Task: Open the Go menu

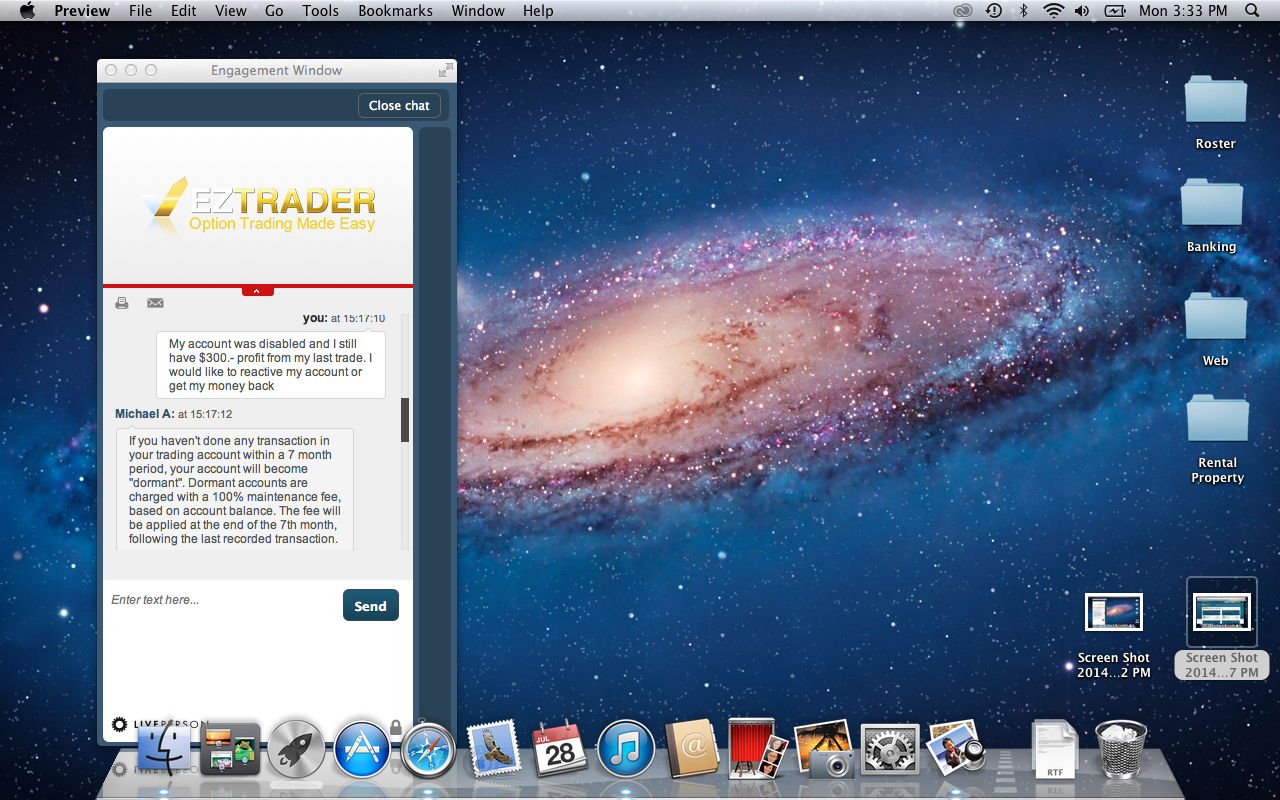Action: 274,11
